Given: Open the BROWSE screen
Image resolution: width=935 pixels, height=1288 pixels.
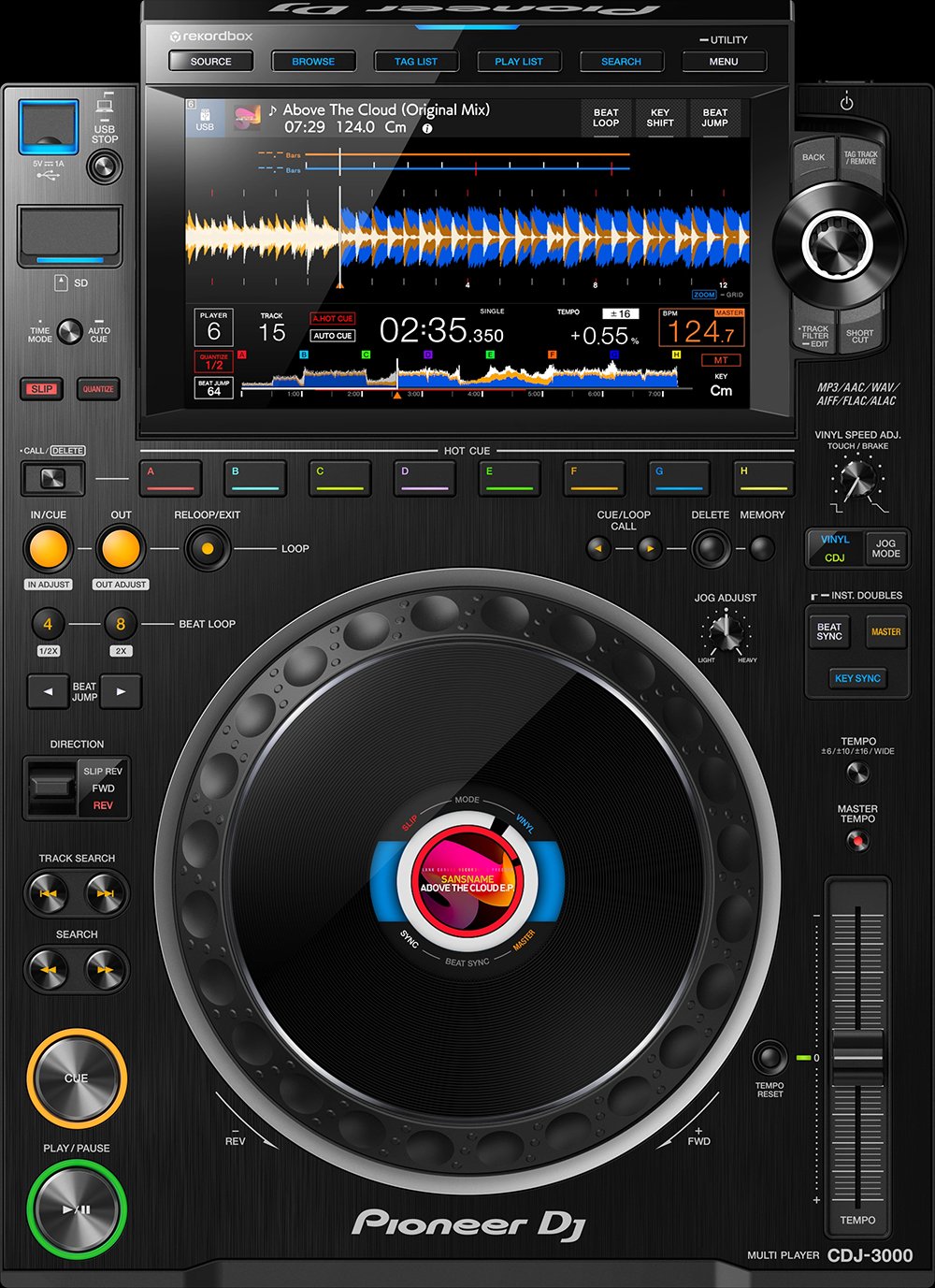Looking at the screenshot, I should [x=313, y=61].
